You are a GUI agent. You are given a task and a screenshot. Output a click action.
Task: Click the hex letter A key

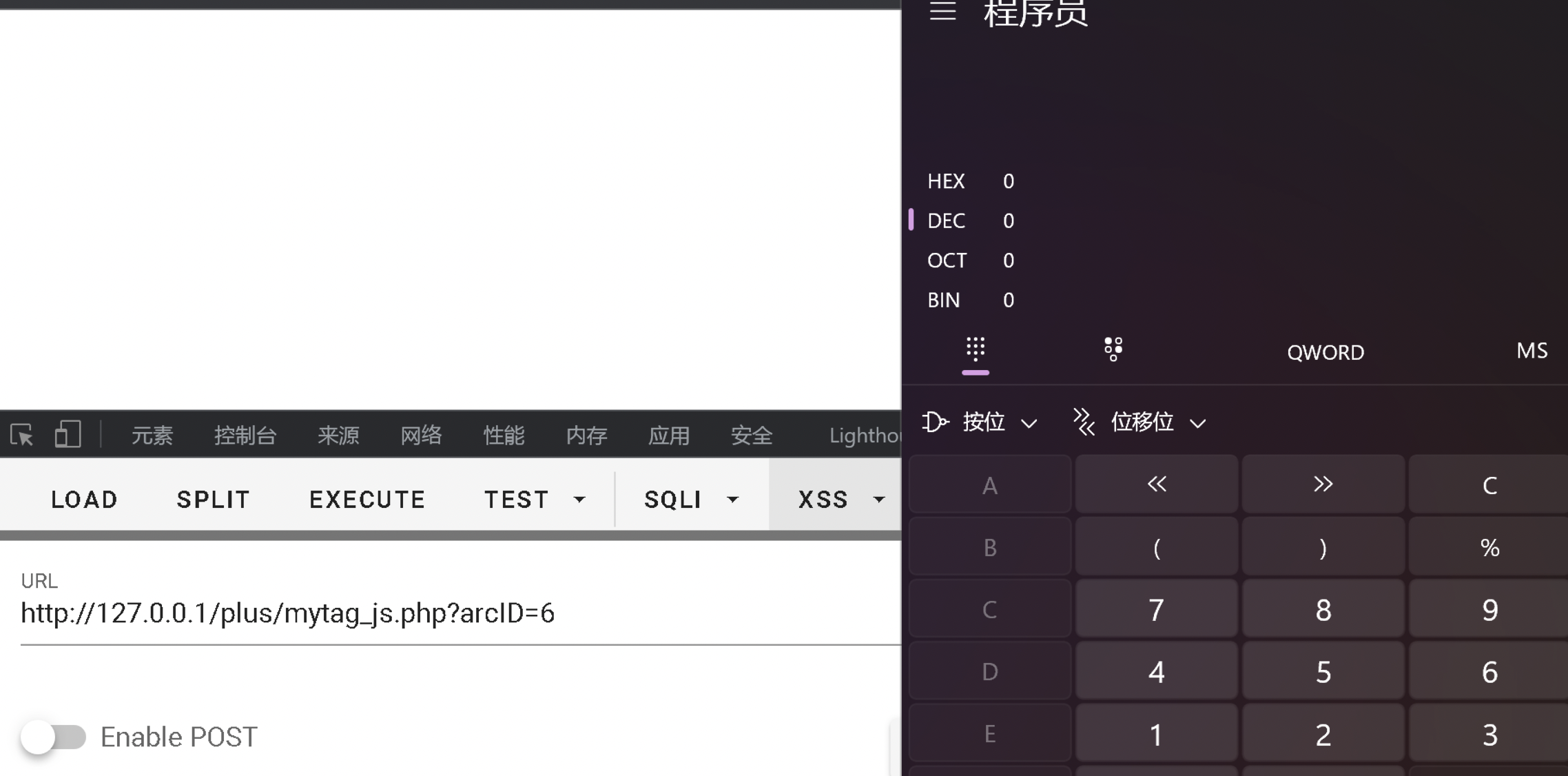(x=990, y=484)
